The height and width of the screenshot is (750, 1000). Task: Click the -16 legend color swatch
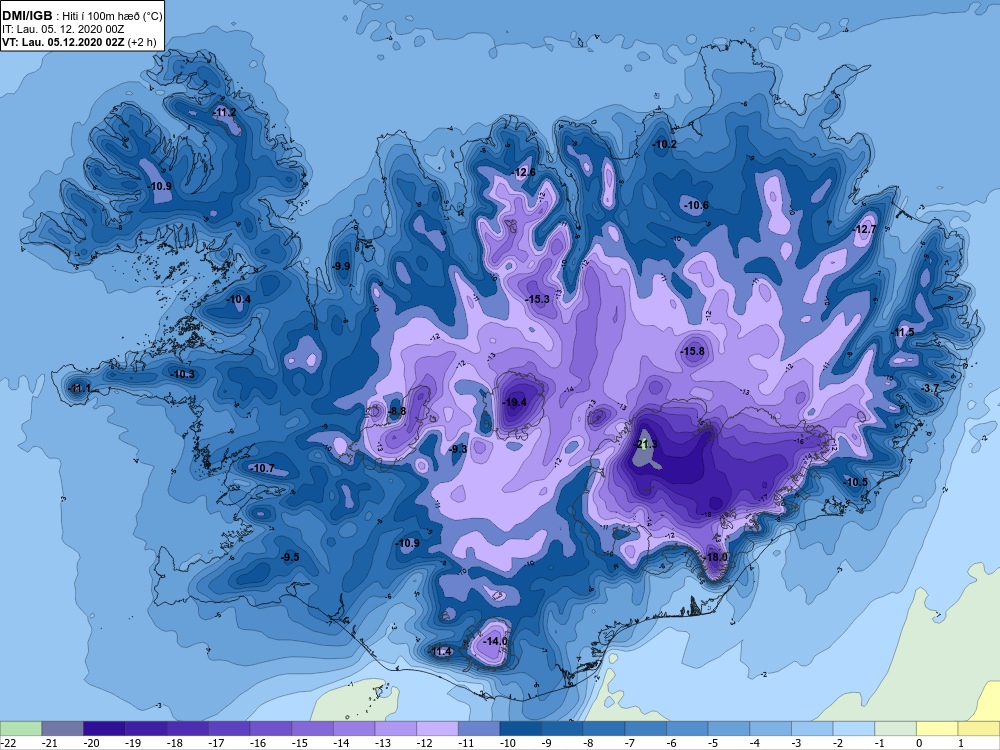[270, 728]
